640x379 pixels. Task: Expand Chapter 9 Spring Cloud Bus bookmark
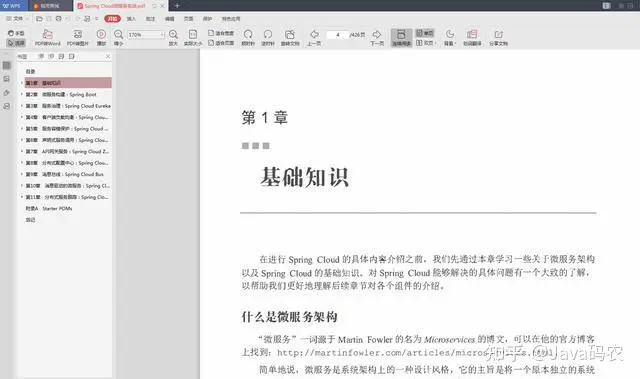click(22, 174)
